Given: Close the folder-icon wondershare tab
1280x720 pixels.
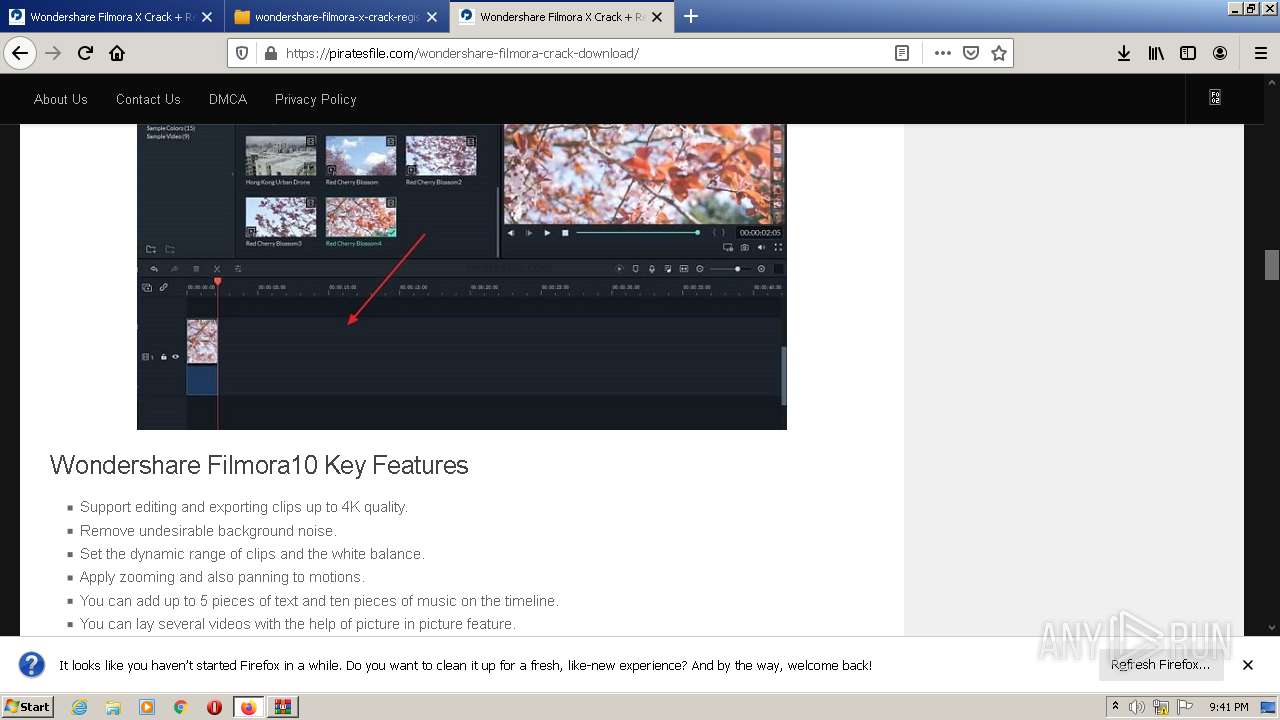Looking at the screenshot, I should (431, 17).
